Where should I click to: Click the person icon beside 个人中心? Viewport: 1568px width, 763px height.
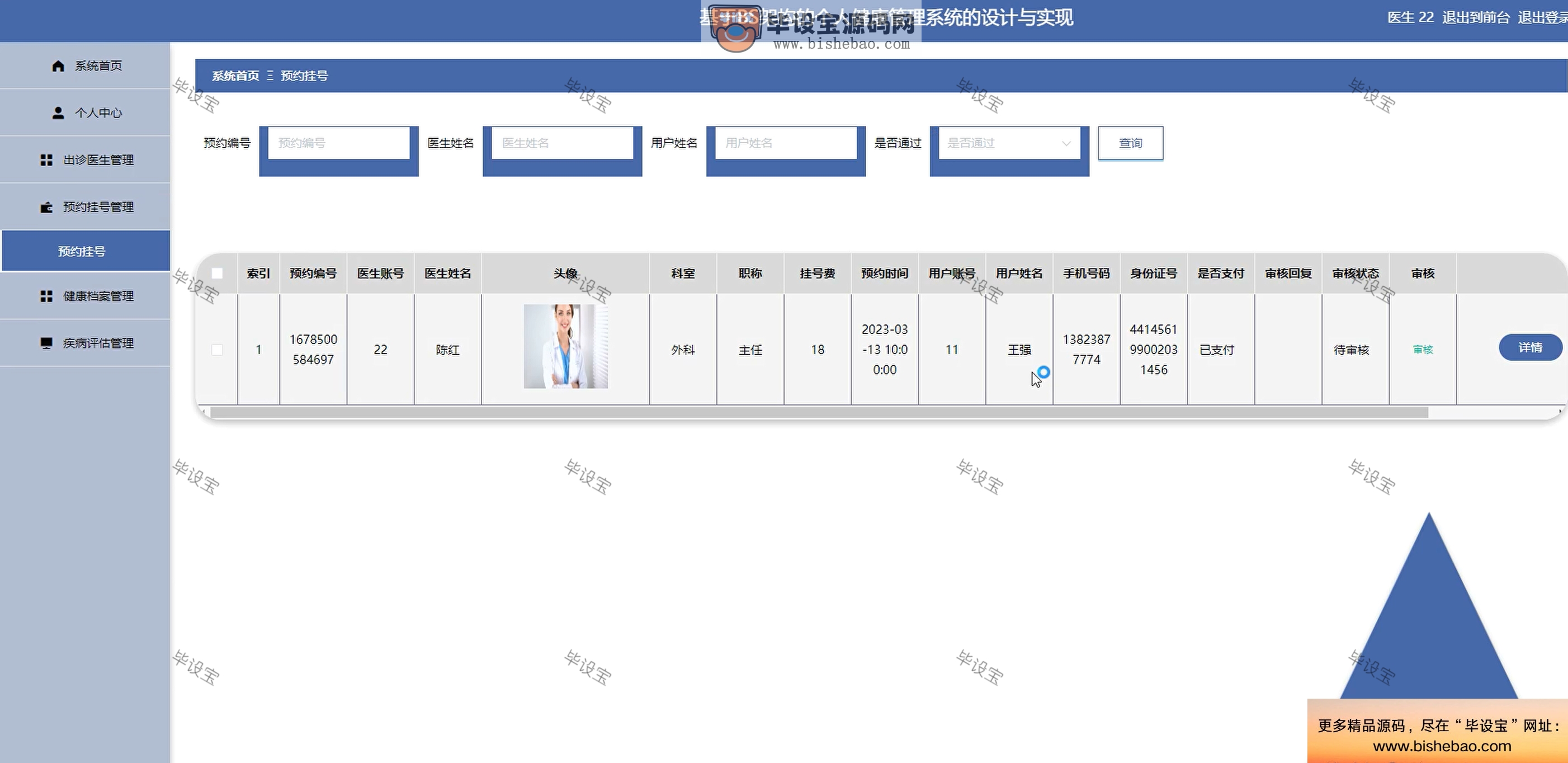(58, 112)
